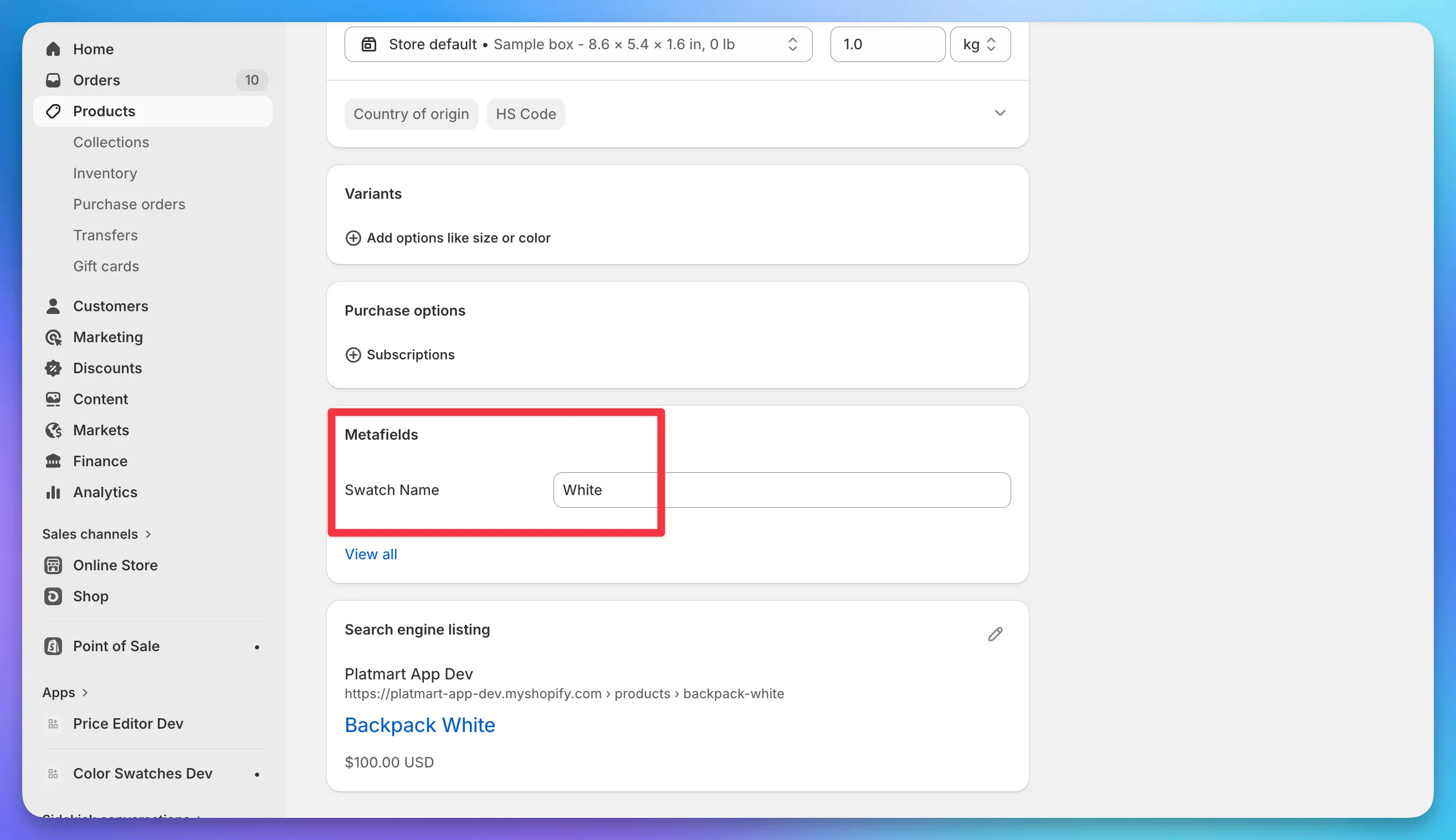
Task: Click the pin dot next to Point of Sale
Action: click(x=257, y=647)
